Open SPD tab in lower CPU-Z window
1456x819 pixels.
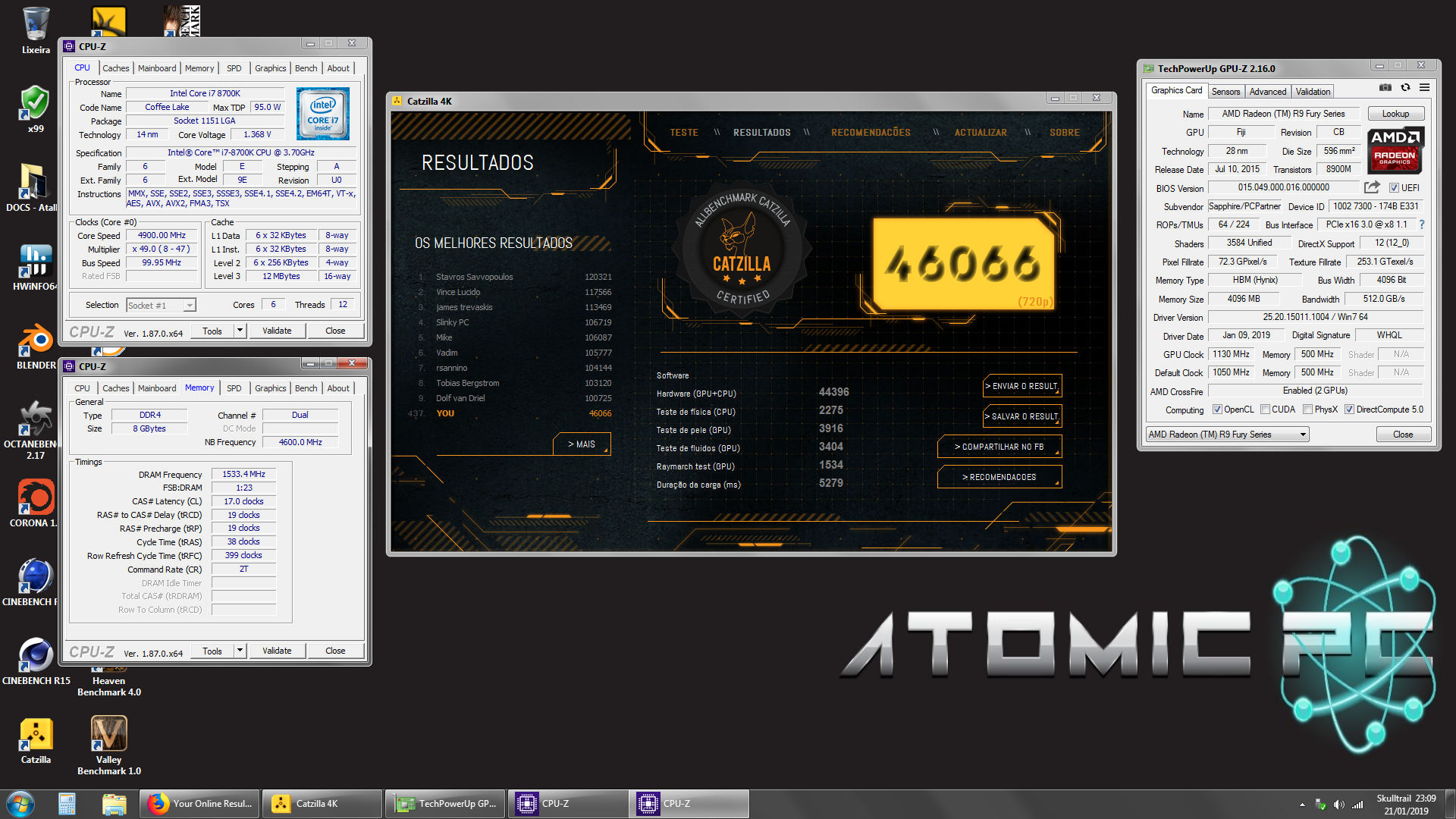[234, 388]
